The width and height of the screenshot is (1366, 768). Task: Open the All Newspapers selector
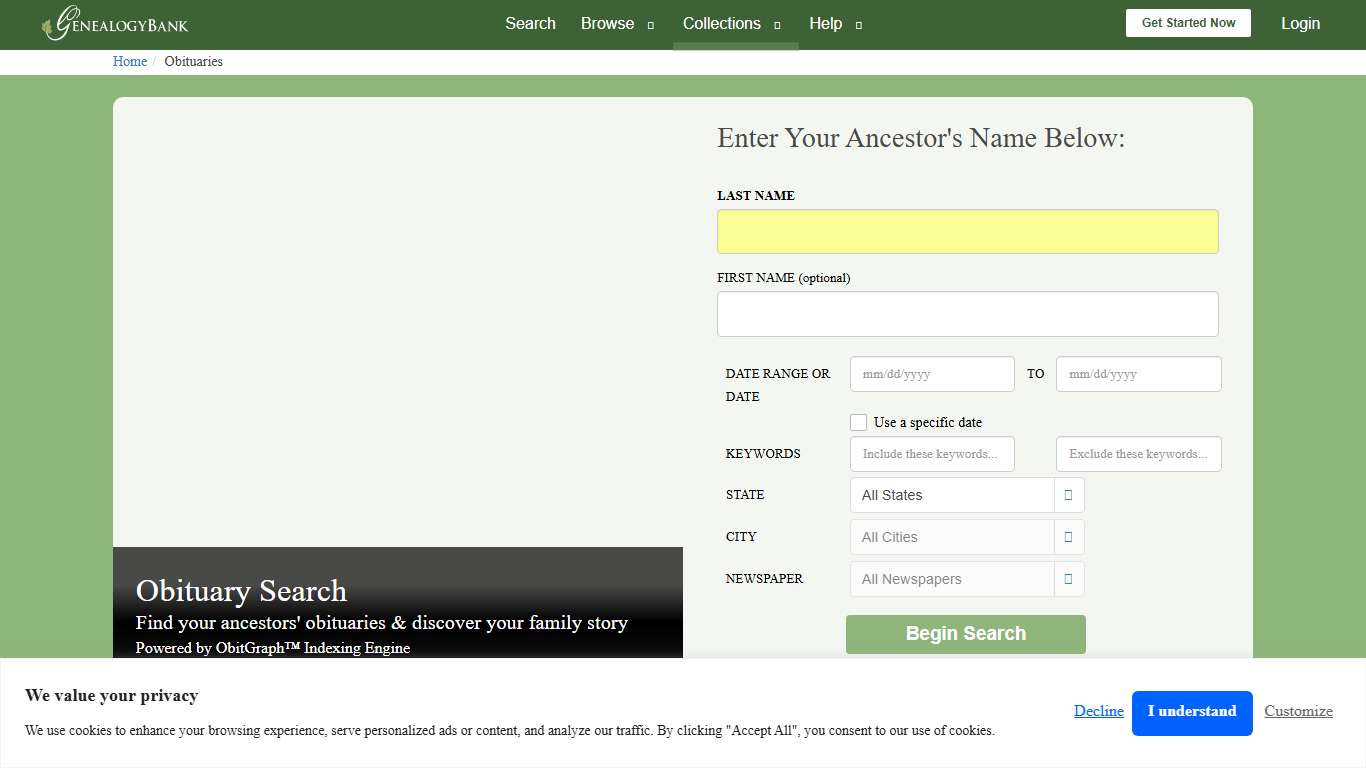pos(950,579)
